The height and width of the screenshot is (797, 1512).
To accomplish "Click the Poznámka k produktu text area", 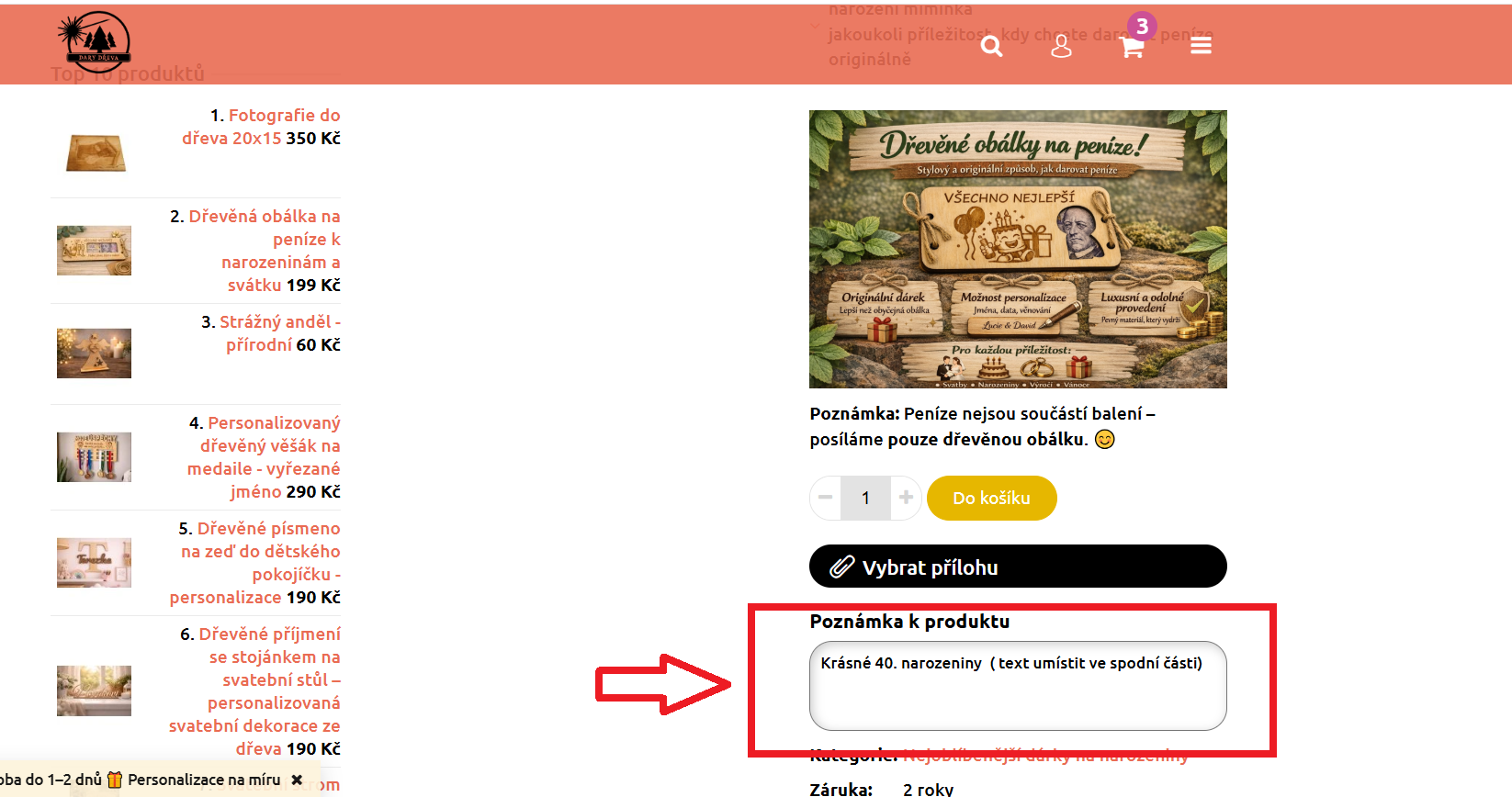I will click(x=1018, y=686).
